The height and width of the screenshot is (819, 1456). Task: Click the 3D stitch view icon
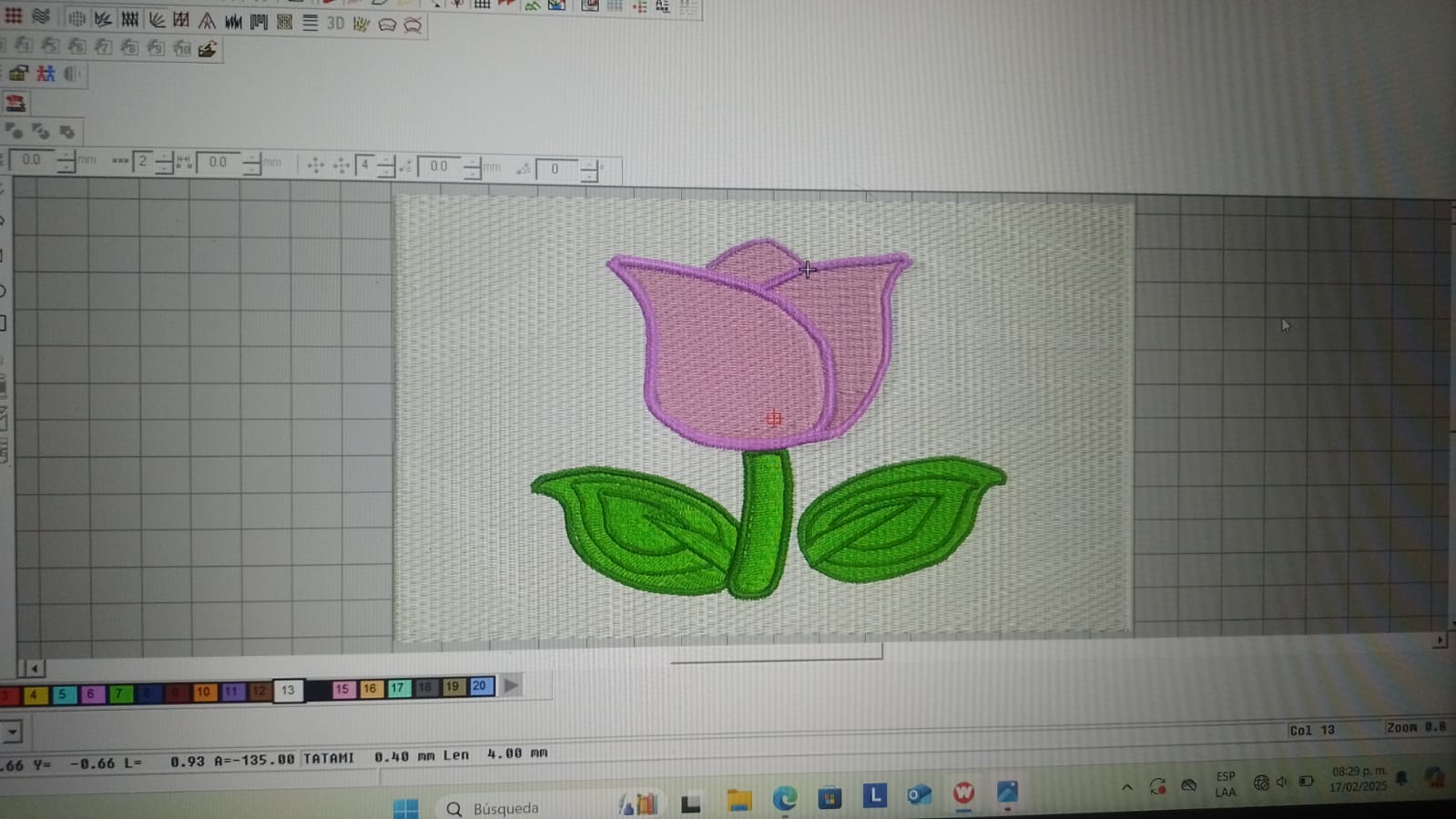point(335,23)
